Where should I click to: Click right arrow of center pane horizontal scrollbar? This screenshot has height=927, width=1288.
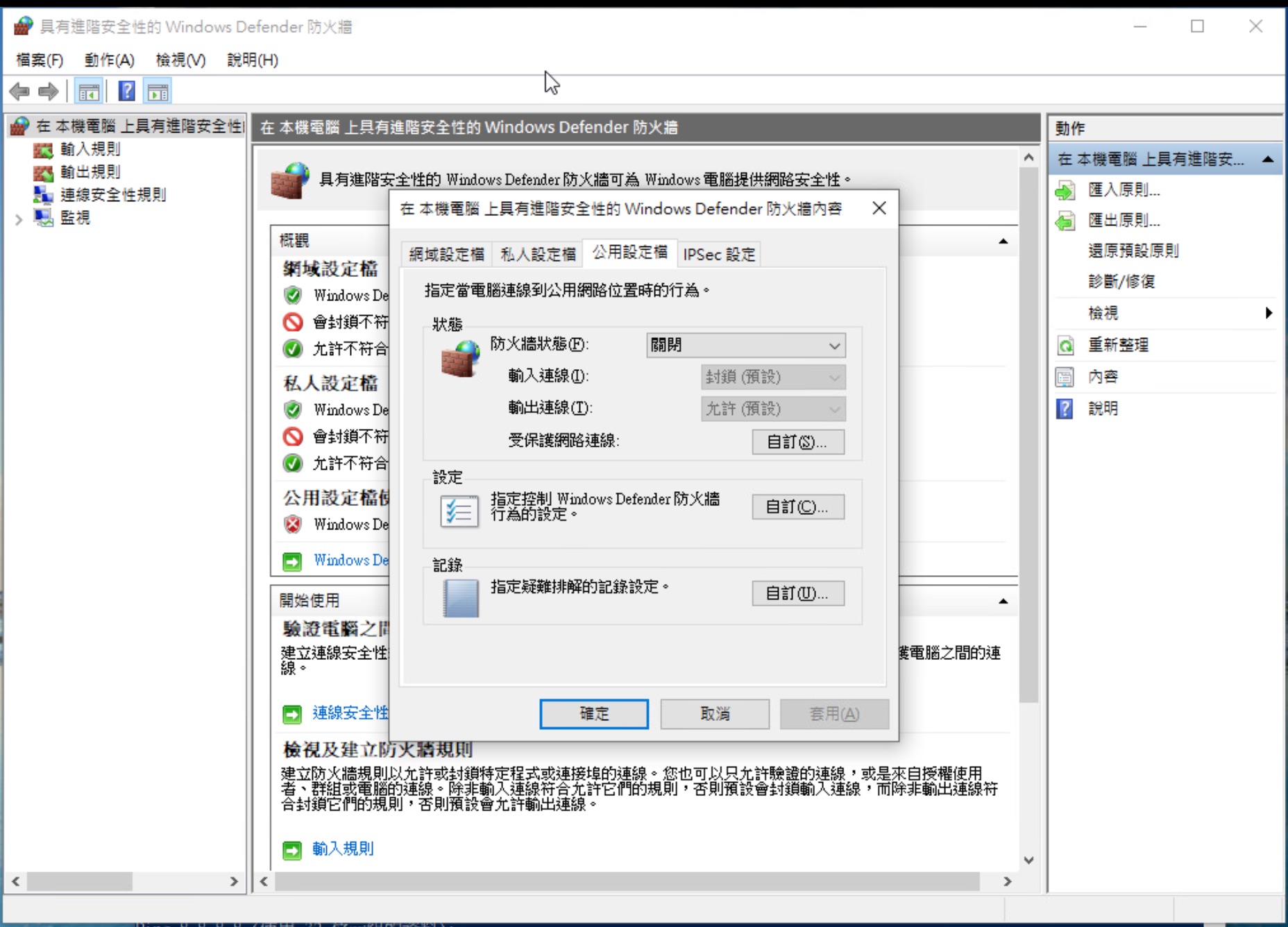1007,881
